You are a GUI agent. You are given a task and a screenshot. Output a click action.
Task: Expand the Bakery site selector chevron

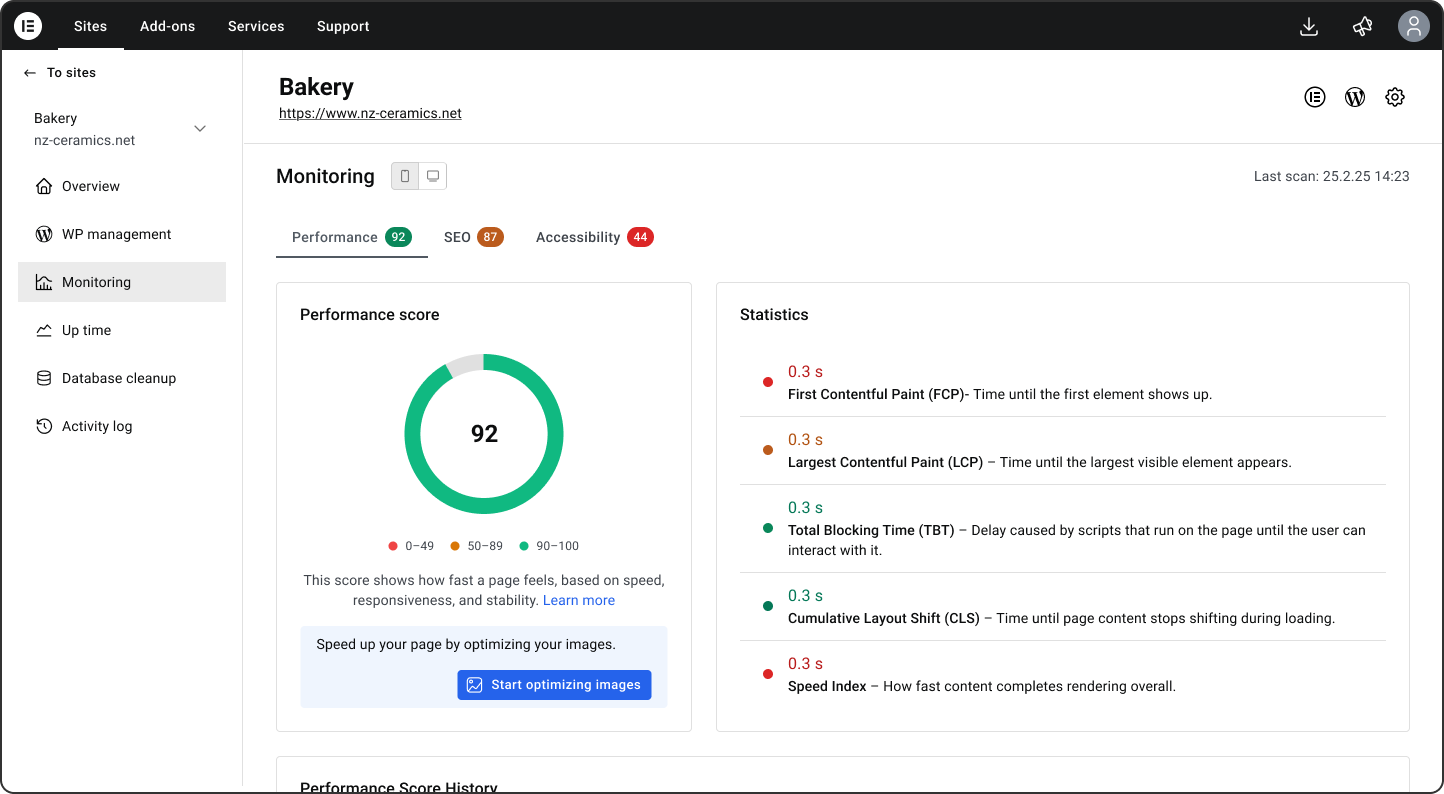200,129
